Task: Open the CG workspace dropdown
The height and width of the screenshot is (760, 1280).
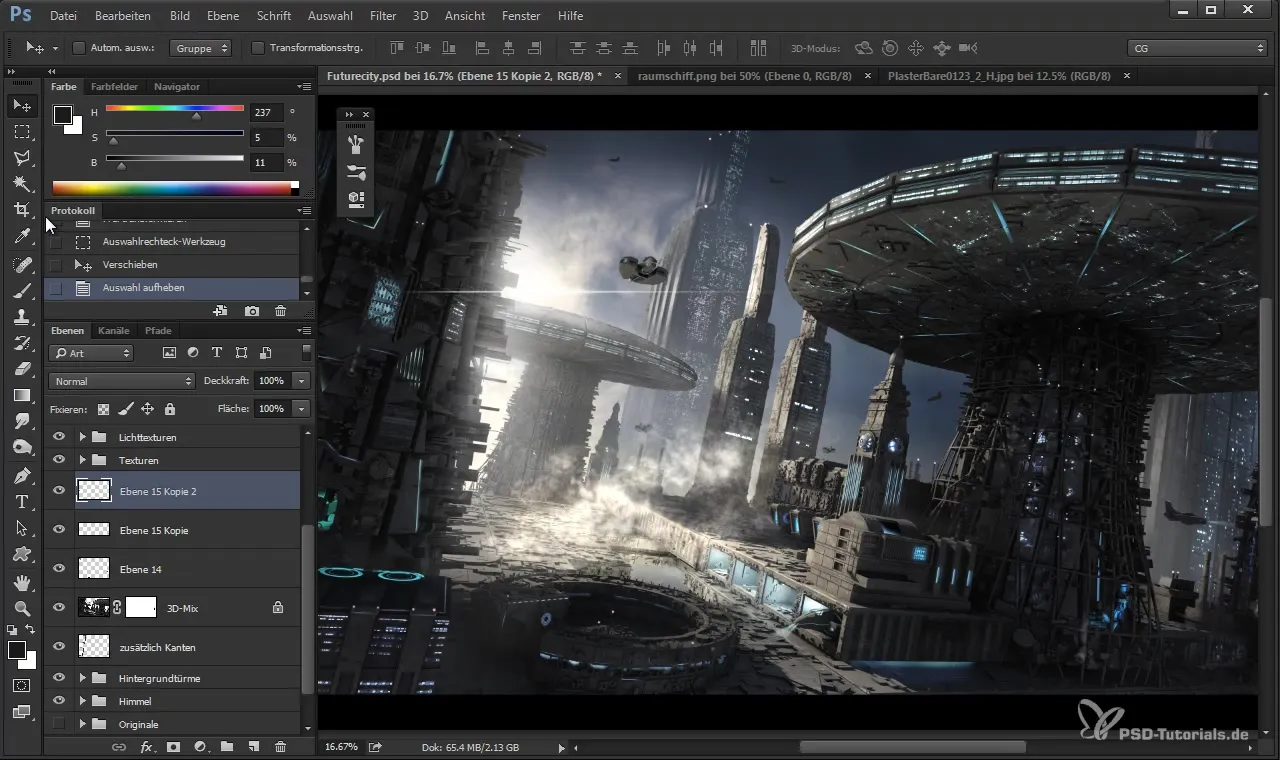Action: pyautogui.click(x=1196, y=48)
